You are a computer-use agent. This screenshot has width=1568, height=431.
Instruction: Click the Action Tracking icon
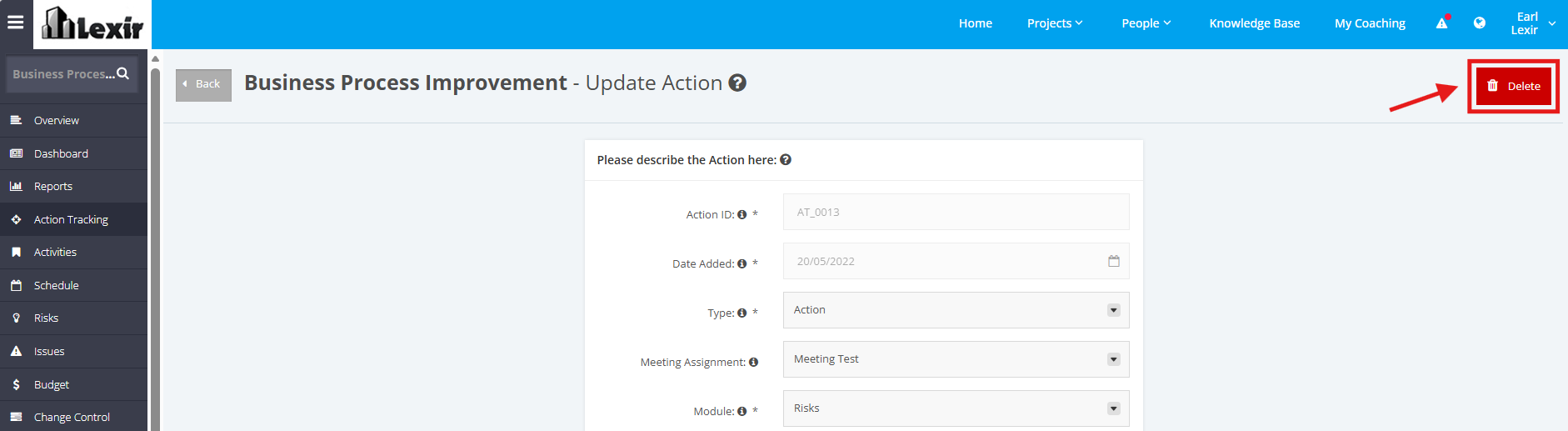[x=16, y=219]
